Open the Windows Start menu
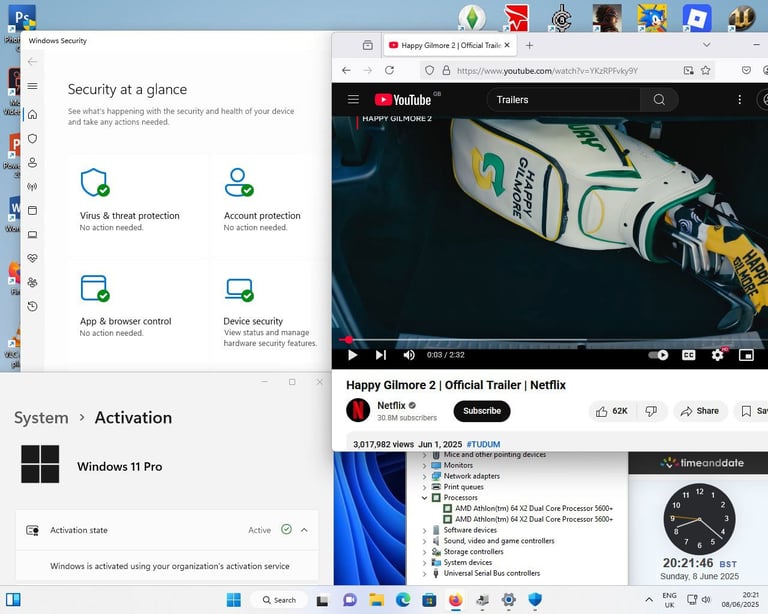Viewport: 768px width, 614px height. point(234,599)
